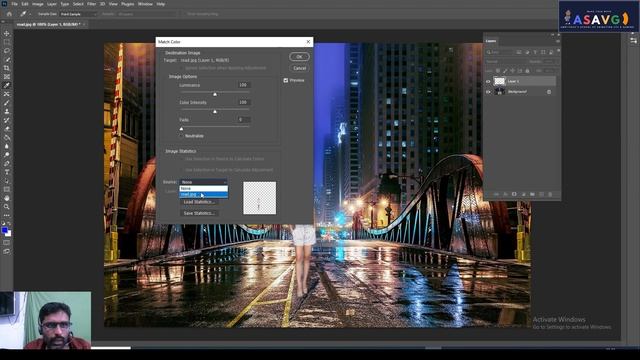640x360 pixels.
Task: Select the Path Selection tool
Action: coord(7,180)
